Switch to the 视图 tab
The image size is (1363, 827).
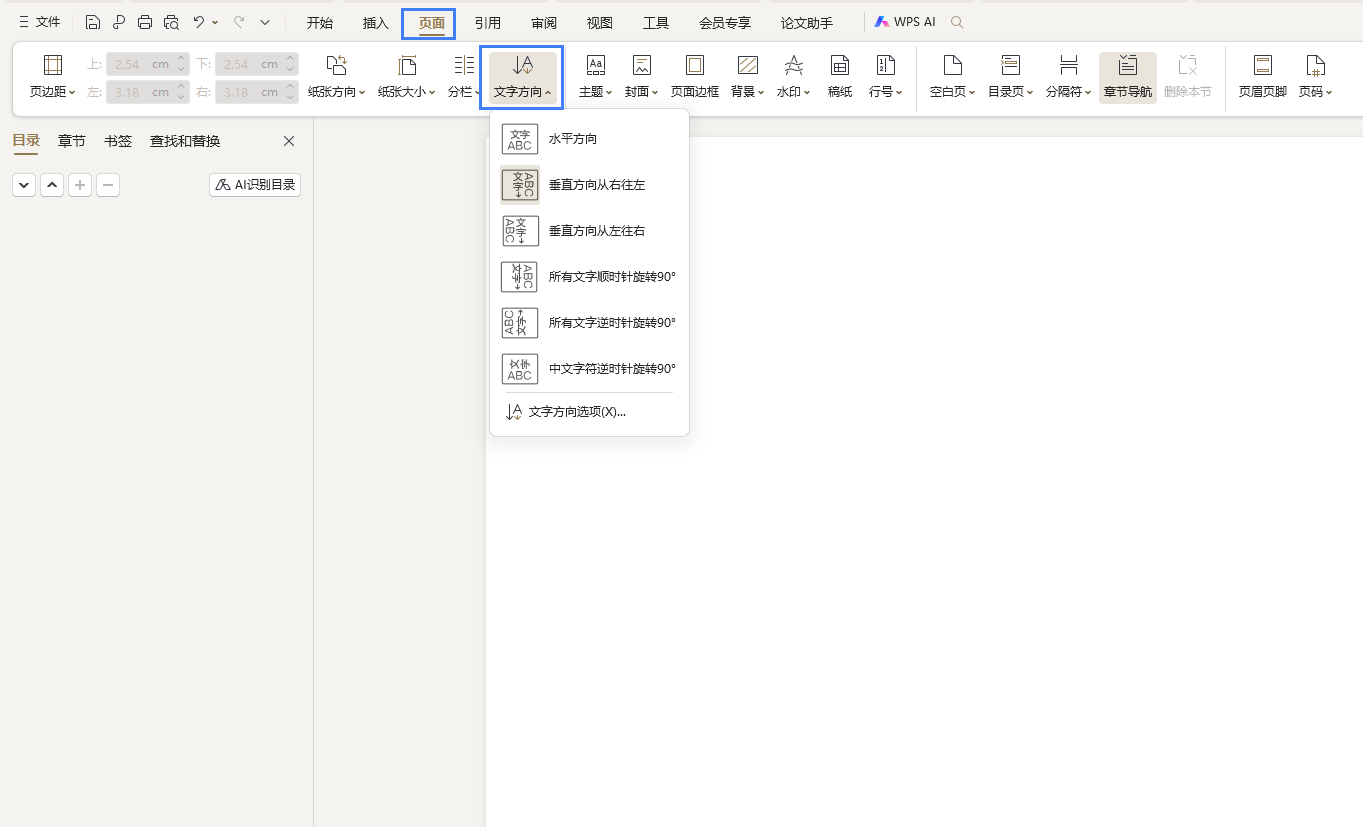600,23
